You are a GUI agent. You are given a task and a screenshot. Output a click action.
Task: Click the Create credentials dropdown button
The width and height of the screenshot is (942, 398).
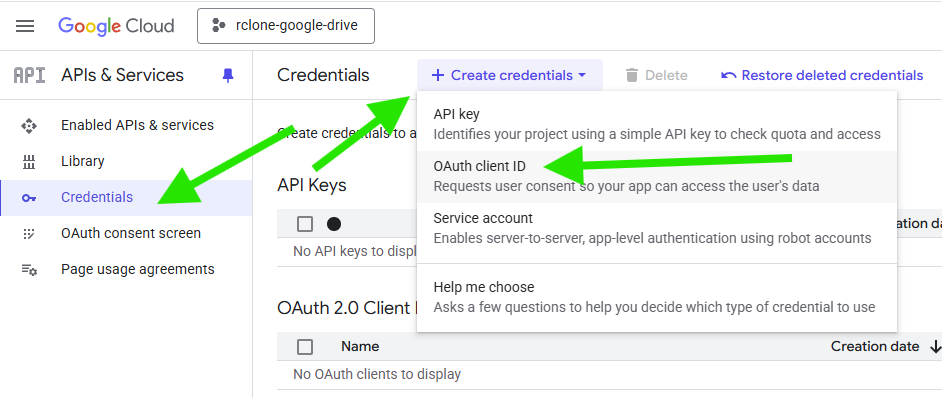tap(509, 75)
